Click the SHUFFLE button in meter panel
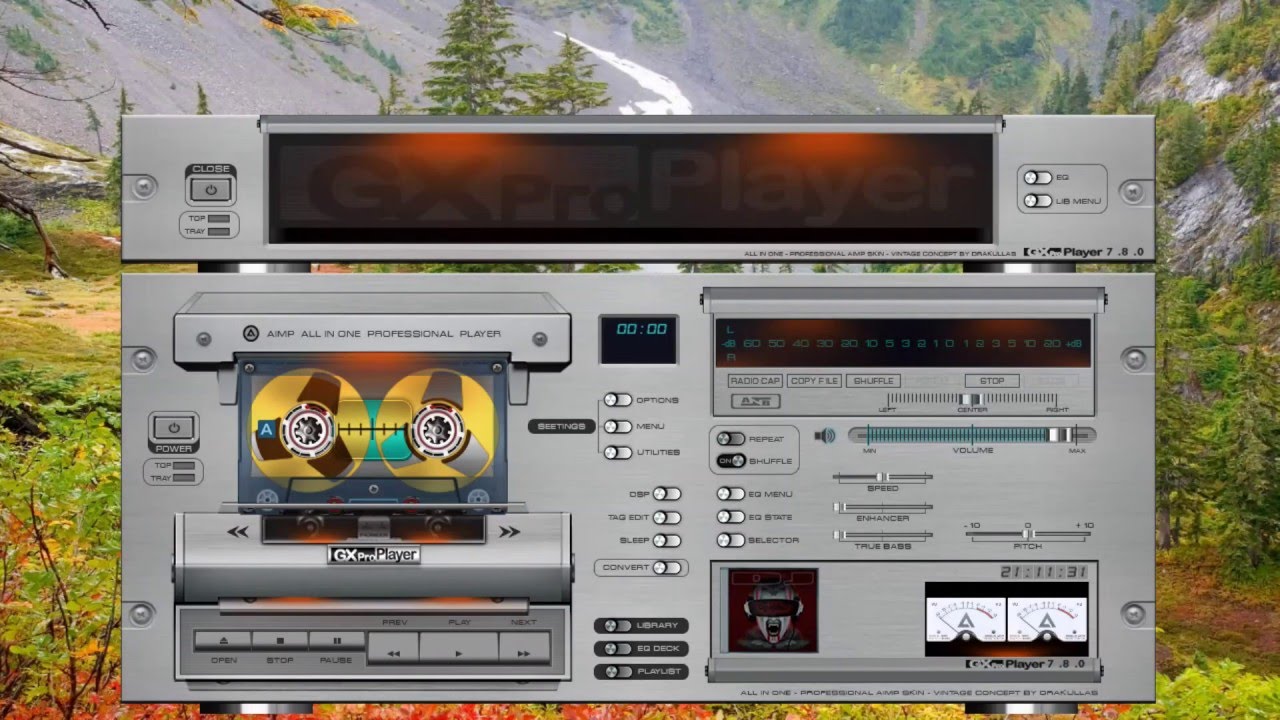Screen dimensions: 1280x720 click(x=873, y=381)
